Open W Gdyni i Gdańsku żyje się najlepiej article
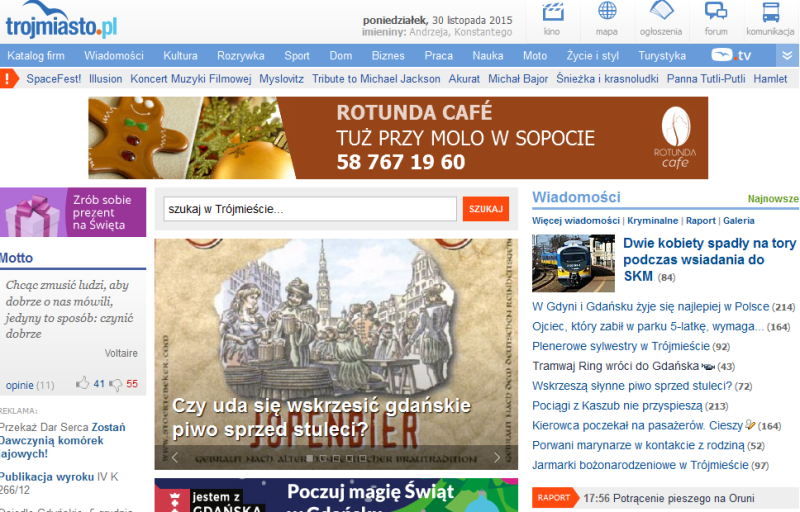Viewport: 800px width, 512px height. (651, 306)
